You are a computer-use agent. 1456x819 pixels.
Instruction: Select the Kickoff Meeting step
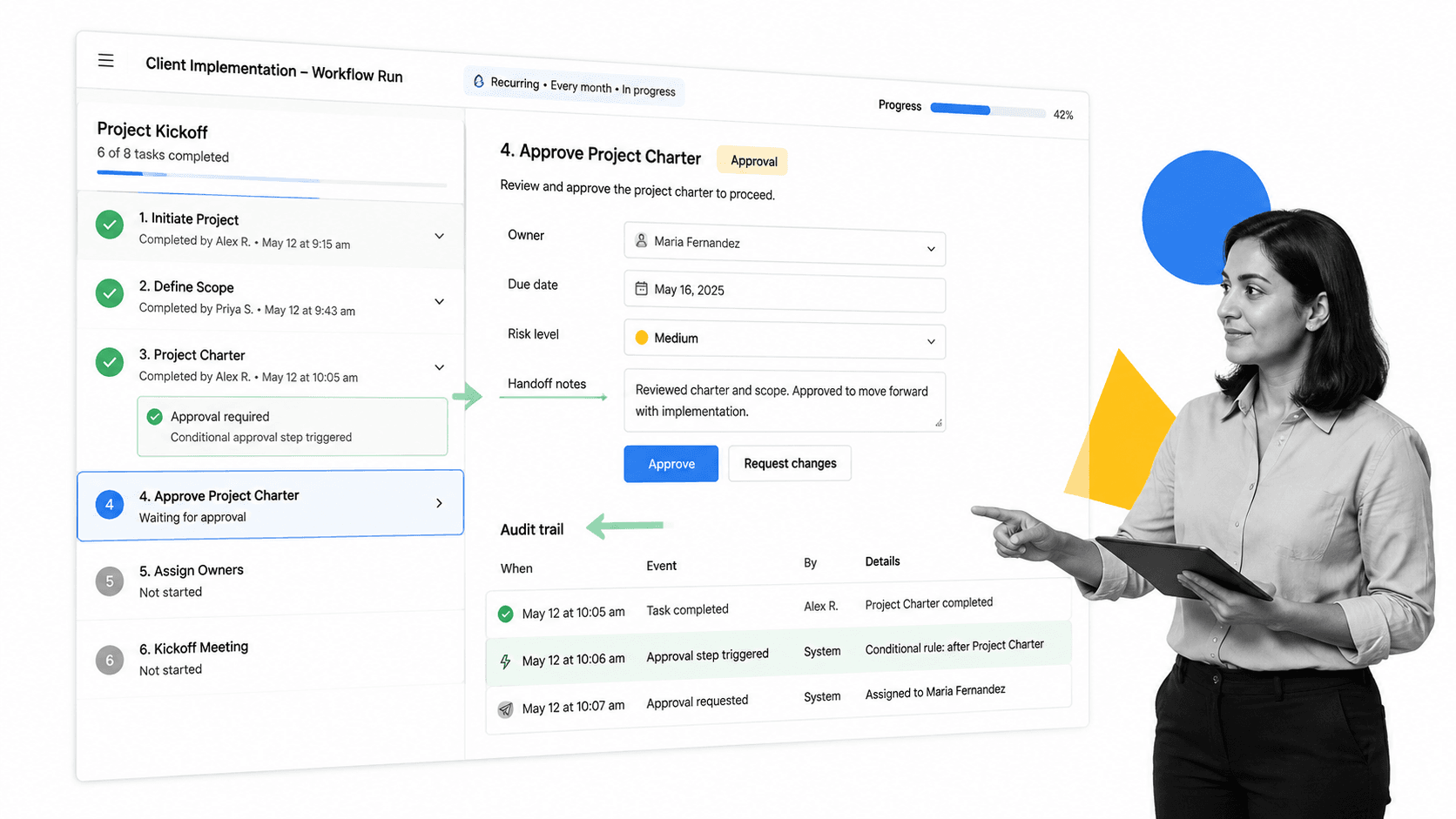(270, 658)
